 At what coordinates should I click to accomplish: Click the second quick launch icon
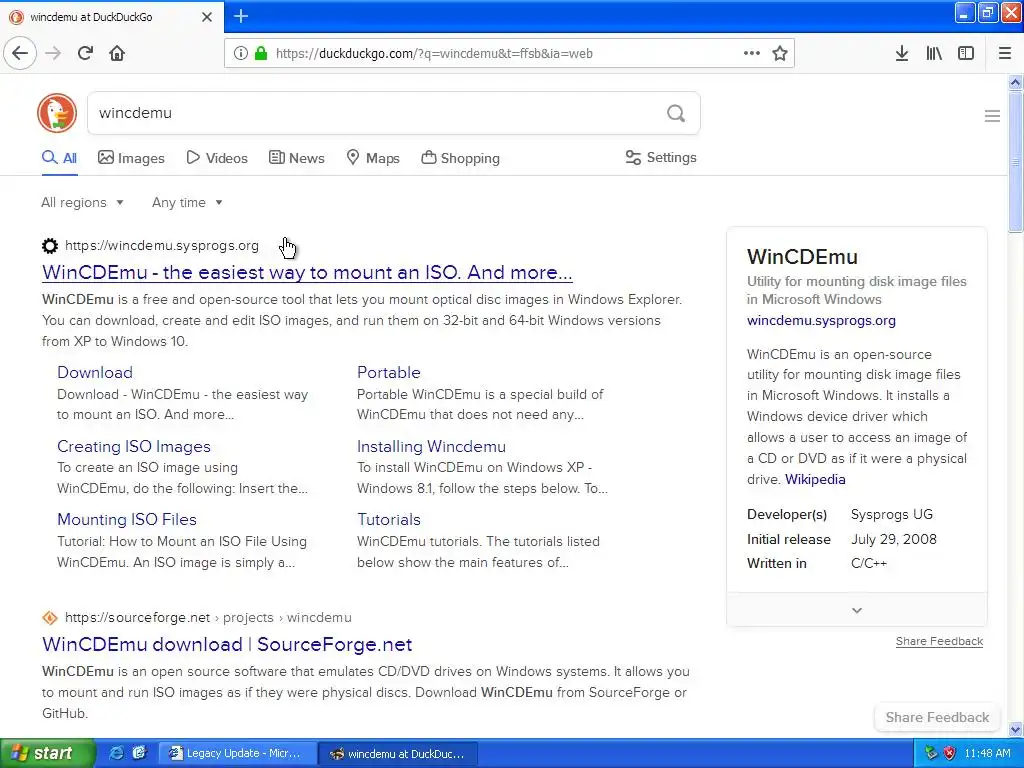pos(139,753)
